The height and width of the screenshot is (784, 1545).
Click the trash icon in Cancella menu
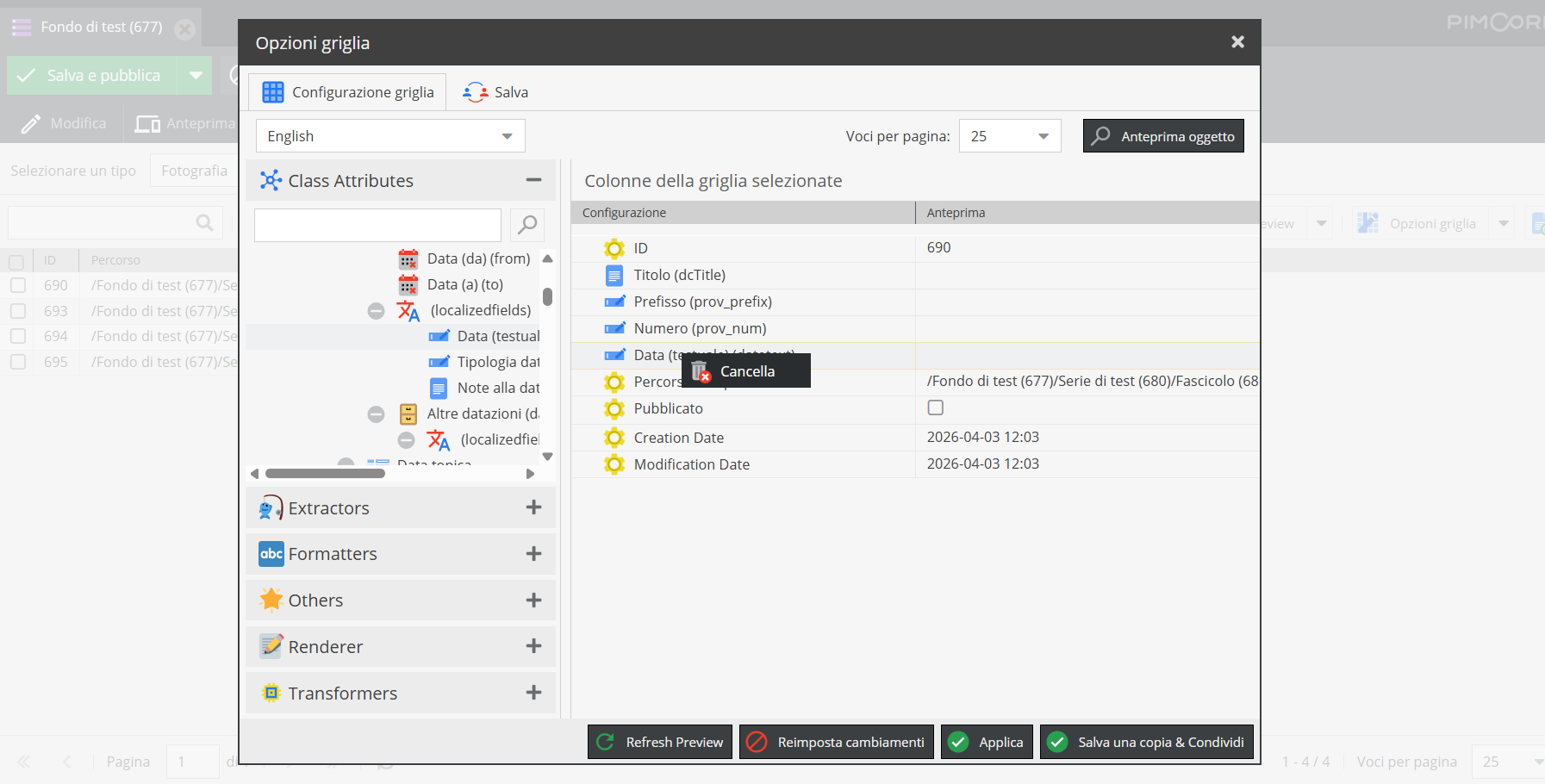coord(701,371)
